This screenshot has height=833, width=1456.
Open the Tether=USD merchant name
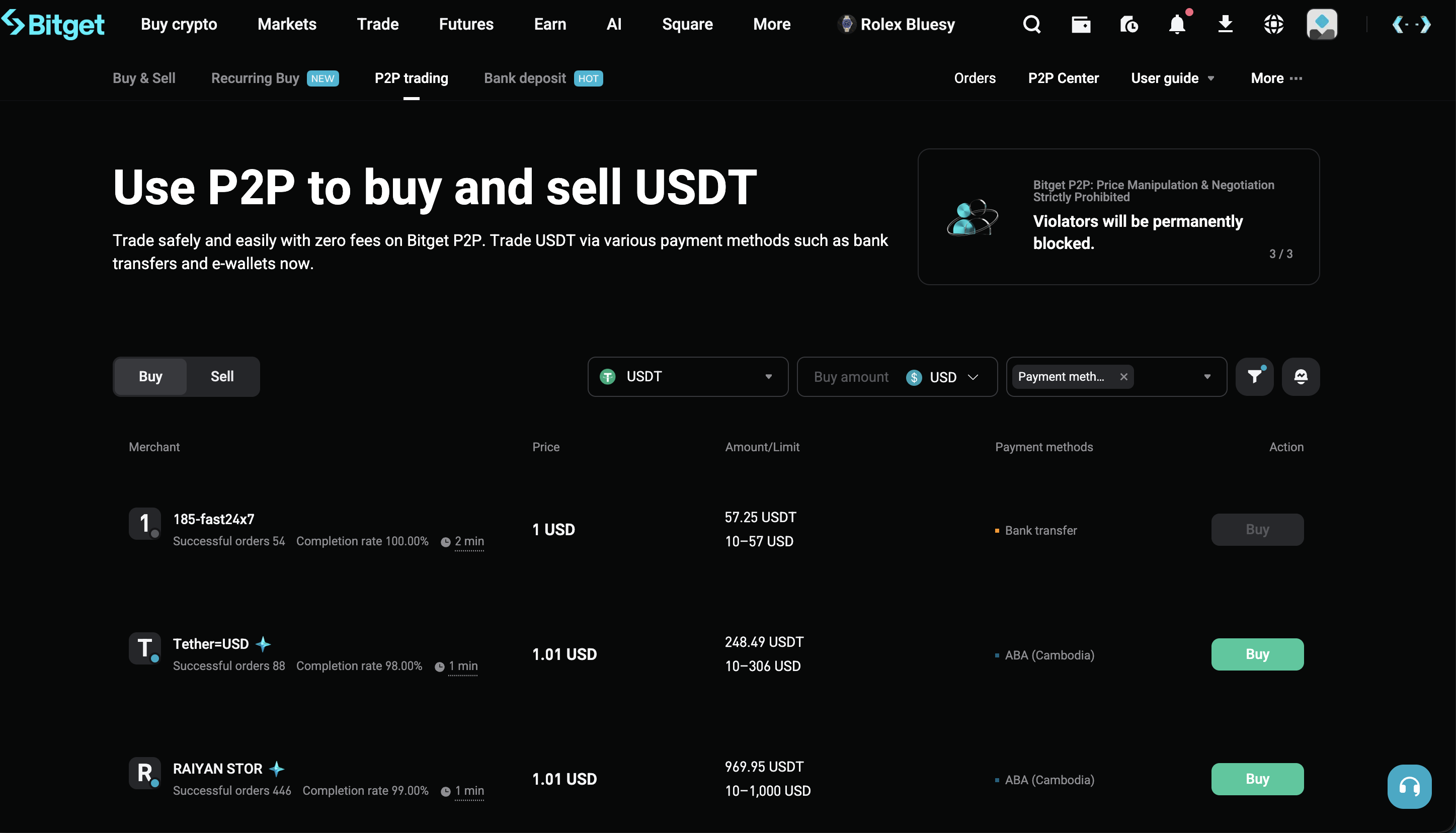tap(210, 644)
